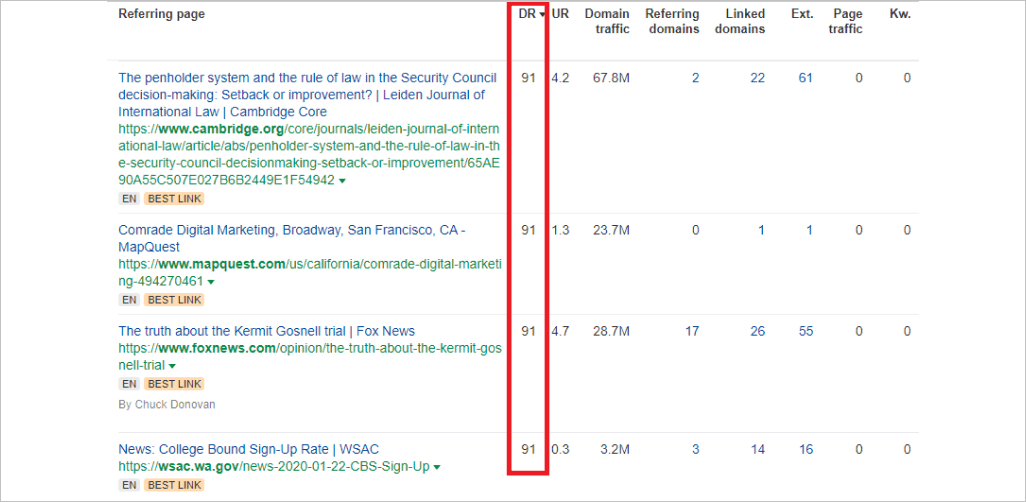The height and width of the screenshot is (502, 1026).
Task: Sort by Ext. column header
Action: (x=802, y=14)
